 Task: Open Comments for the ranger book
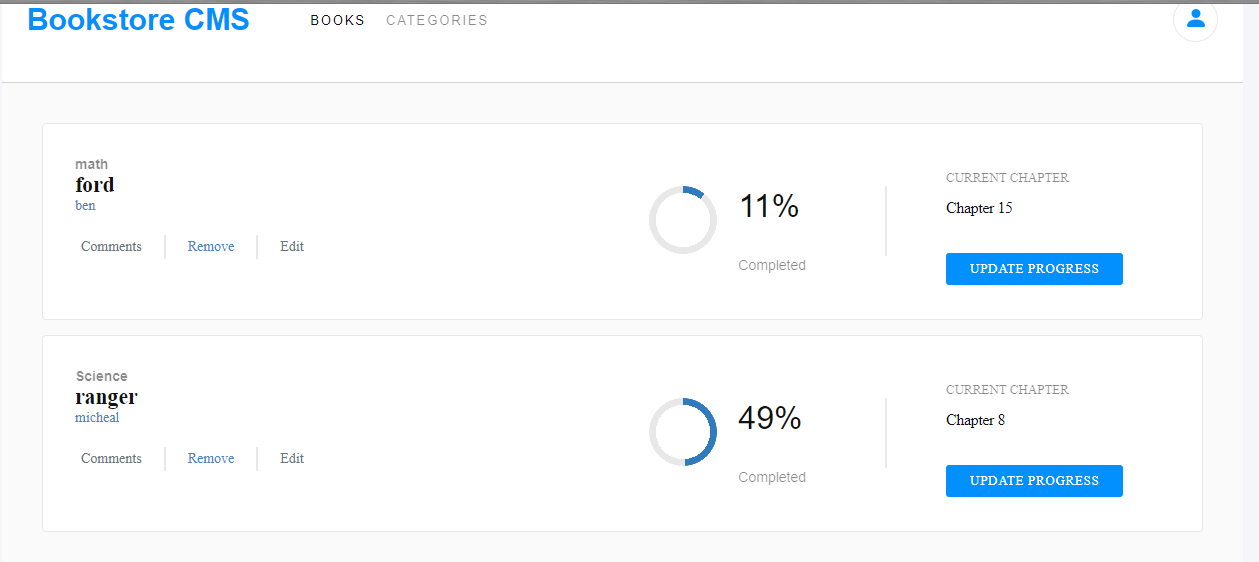click(x=111, y=459)
